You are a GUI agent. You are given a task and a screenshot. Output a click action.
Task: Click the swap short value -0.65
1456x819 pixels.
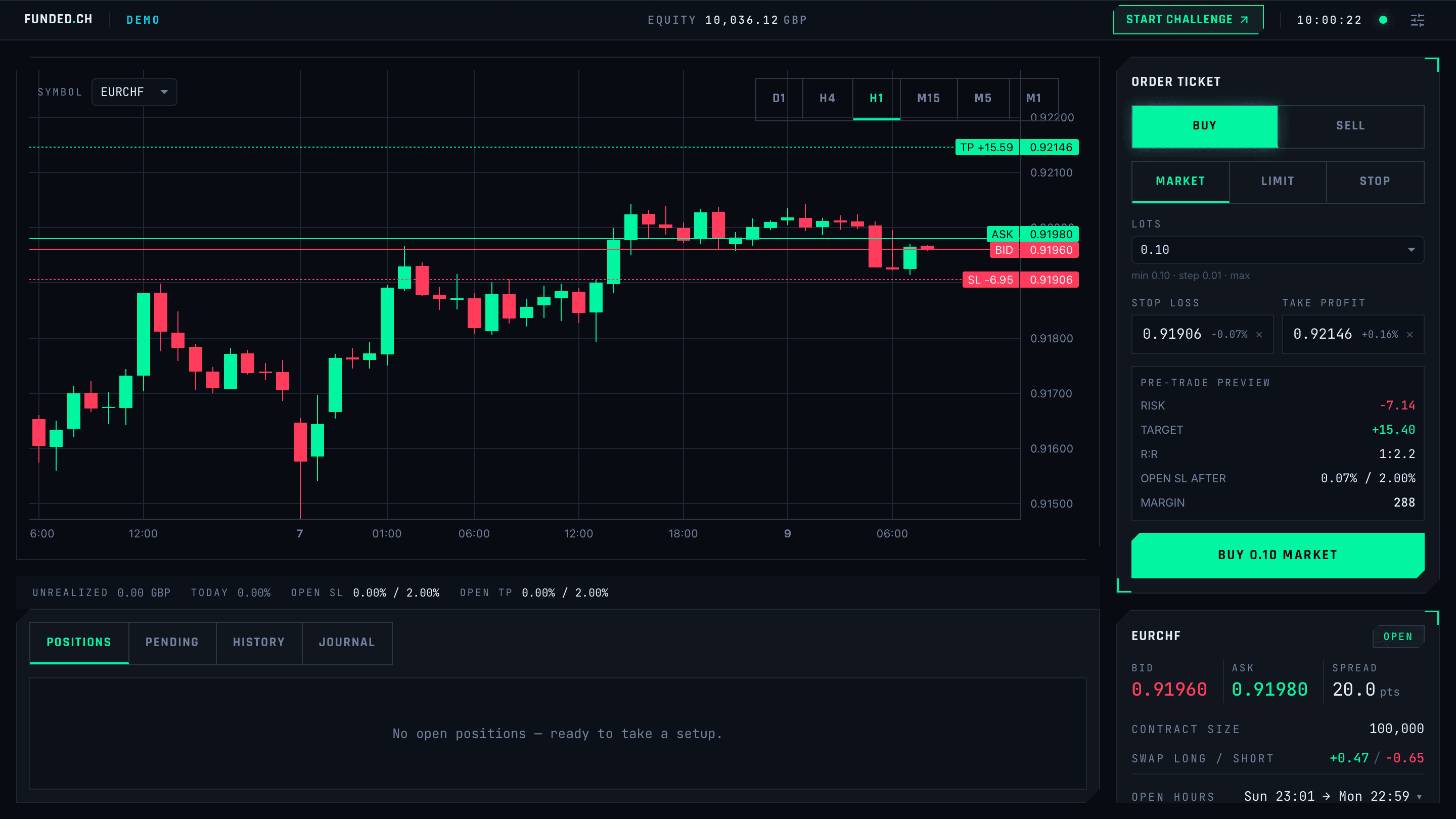(x=1404, y=758)
